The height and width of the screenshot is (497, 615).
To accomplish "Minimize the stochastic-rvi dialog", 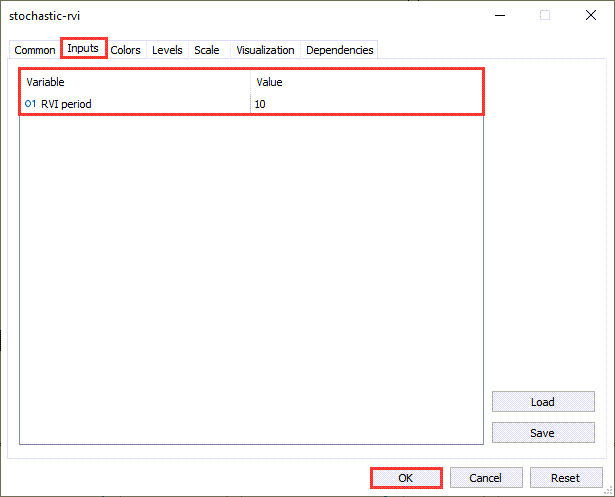I will (x=500, y=16).
